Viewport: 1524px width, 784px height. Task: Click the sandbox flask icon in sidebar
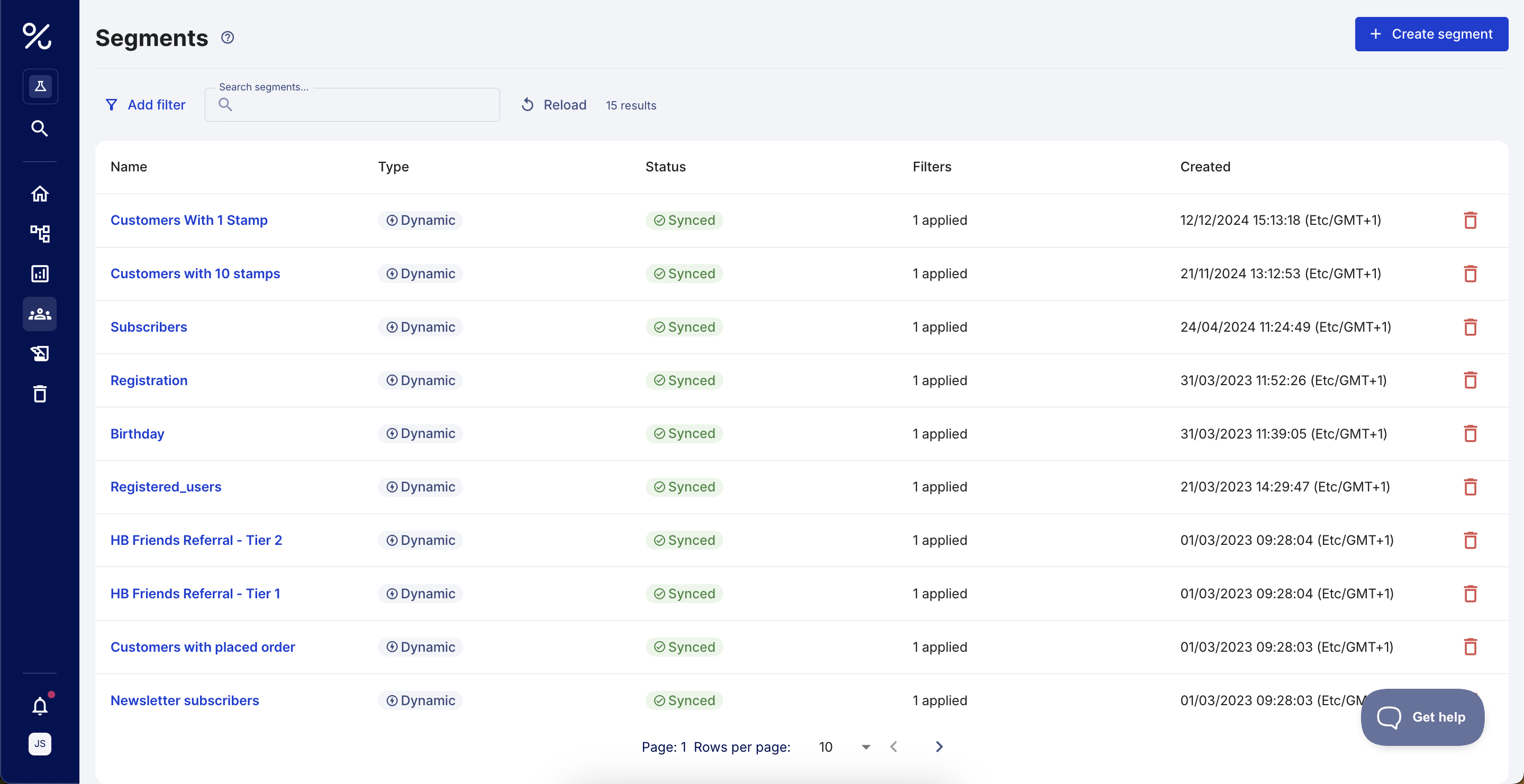[x=40, y=86]
